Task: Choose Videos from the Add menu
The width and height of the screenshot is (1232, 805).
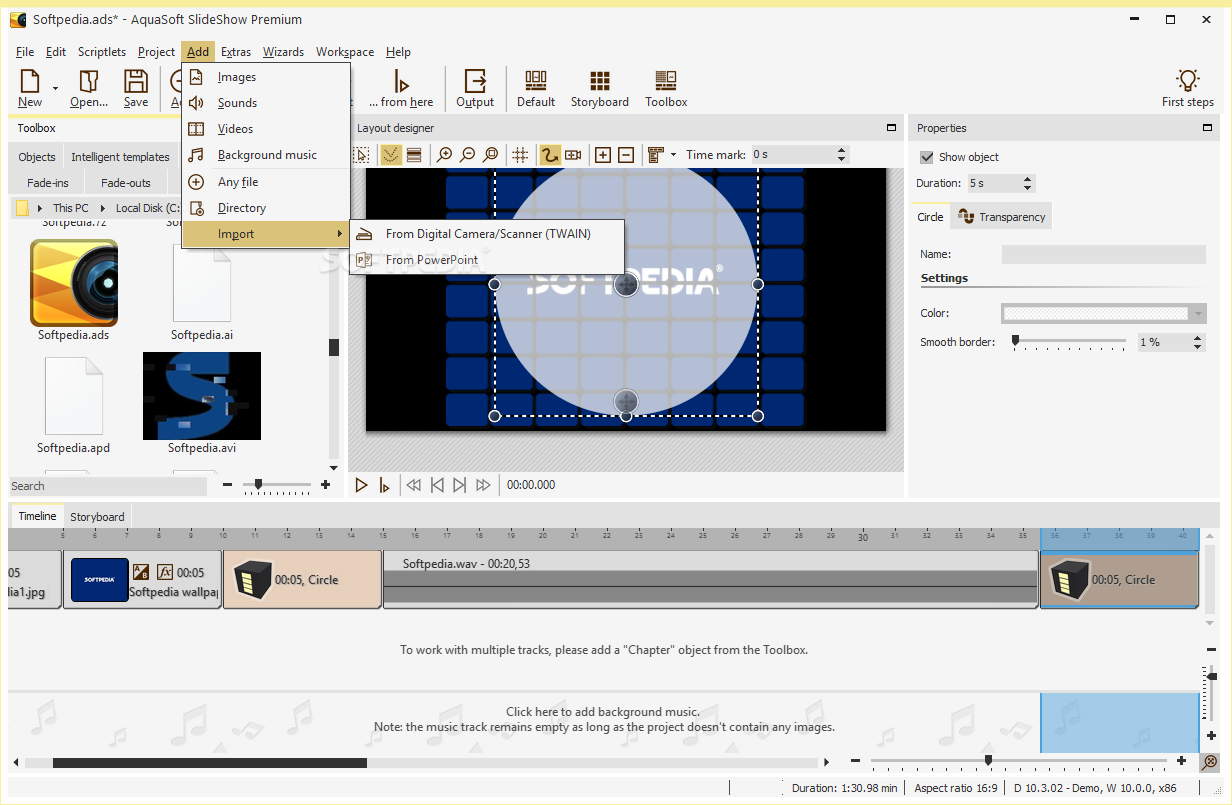Action: point(266,129)
